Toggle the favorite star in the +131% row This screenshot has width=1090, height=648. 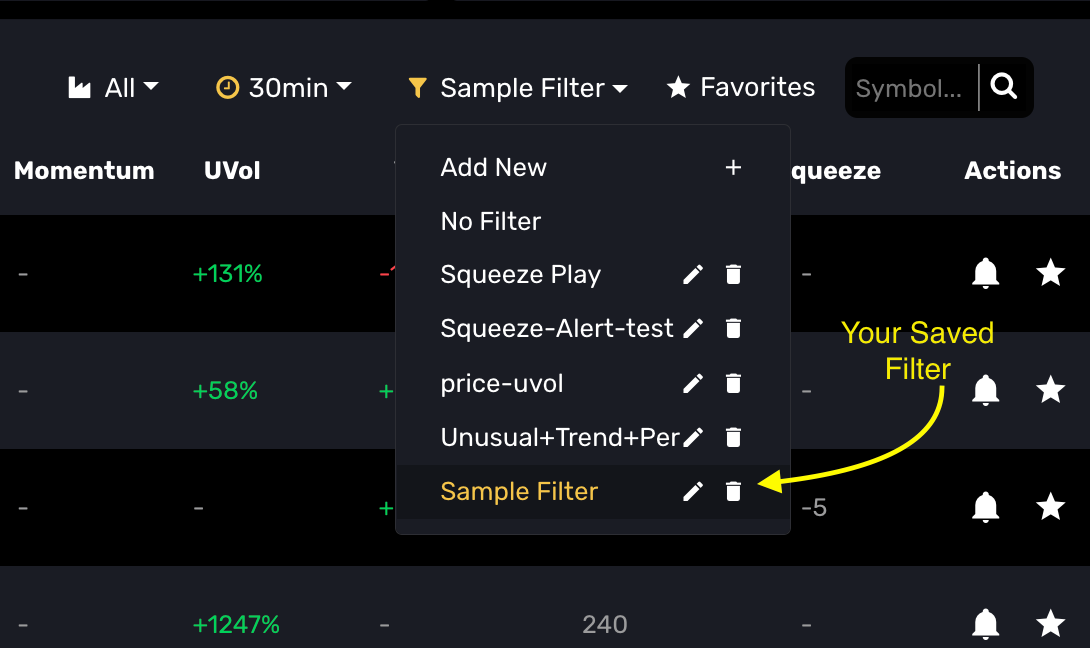pyautogui.click(x=1050, y=273)
